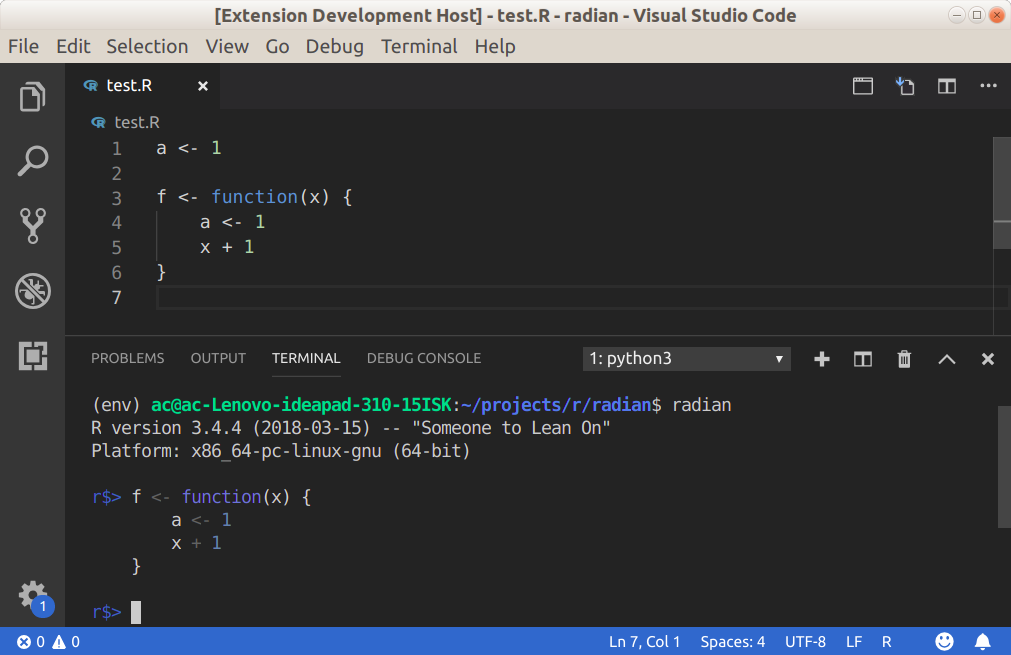Click the feedback smiley icon
This screenshot has height=655, width=1011.
pos(944,641)
